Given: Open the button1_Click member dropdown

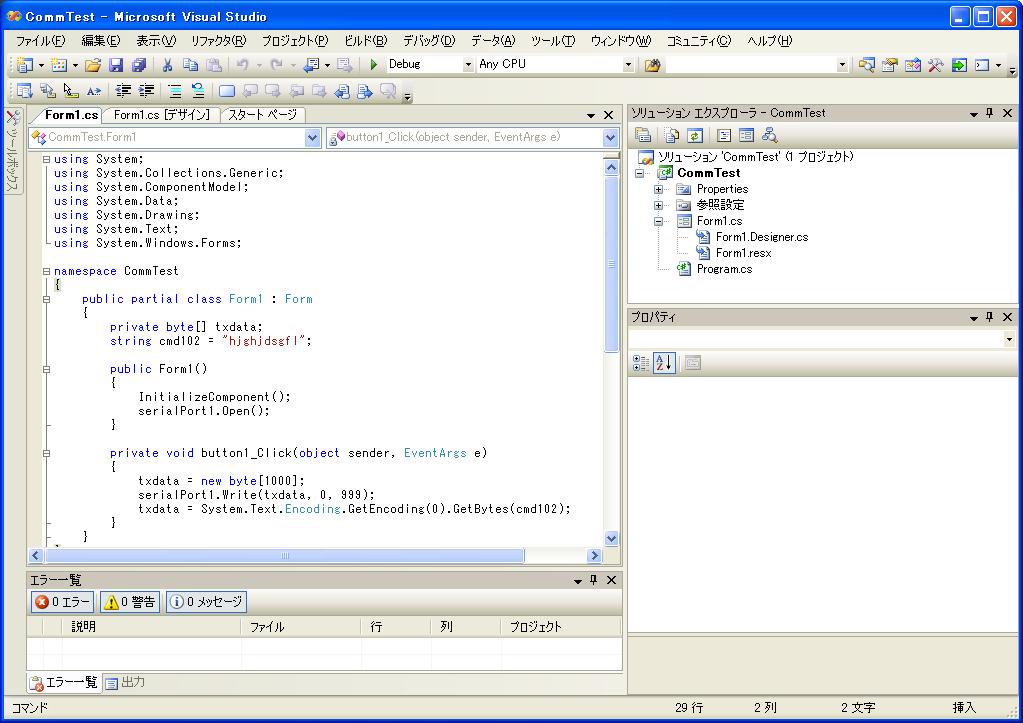Looking at the screenshot, I should [611, 137].
